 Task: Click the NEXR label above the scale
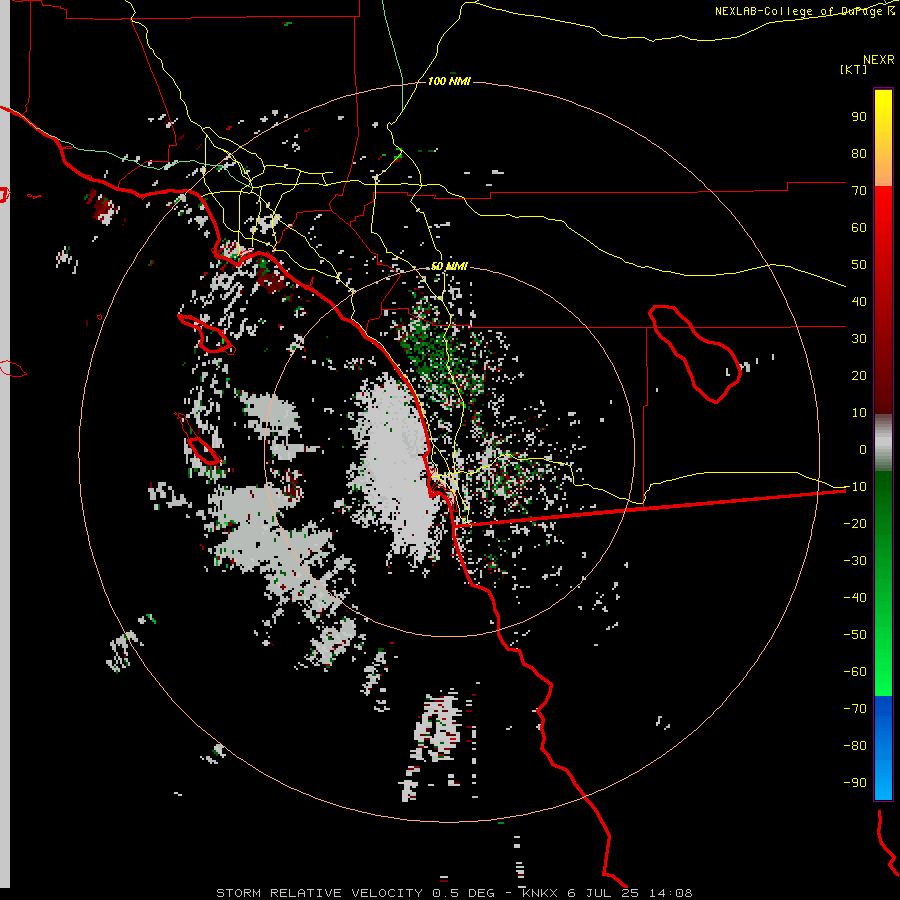coord(879,60)
